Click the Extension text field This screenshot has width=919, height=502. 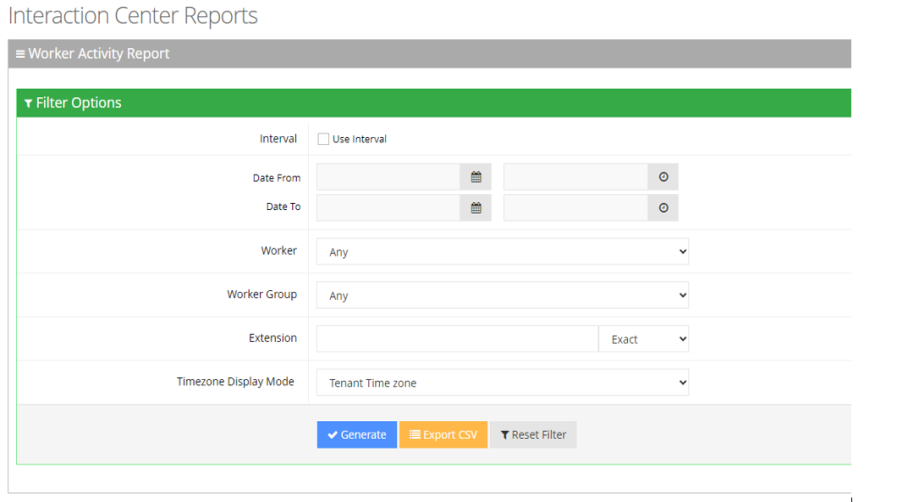tap(457, 339)
